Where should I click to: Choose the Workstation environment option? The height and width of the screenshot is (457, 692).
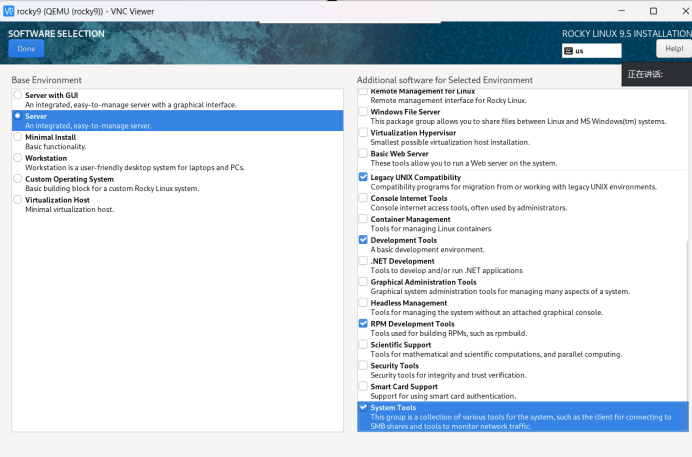pyautogui.click(x=18, y=158)
